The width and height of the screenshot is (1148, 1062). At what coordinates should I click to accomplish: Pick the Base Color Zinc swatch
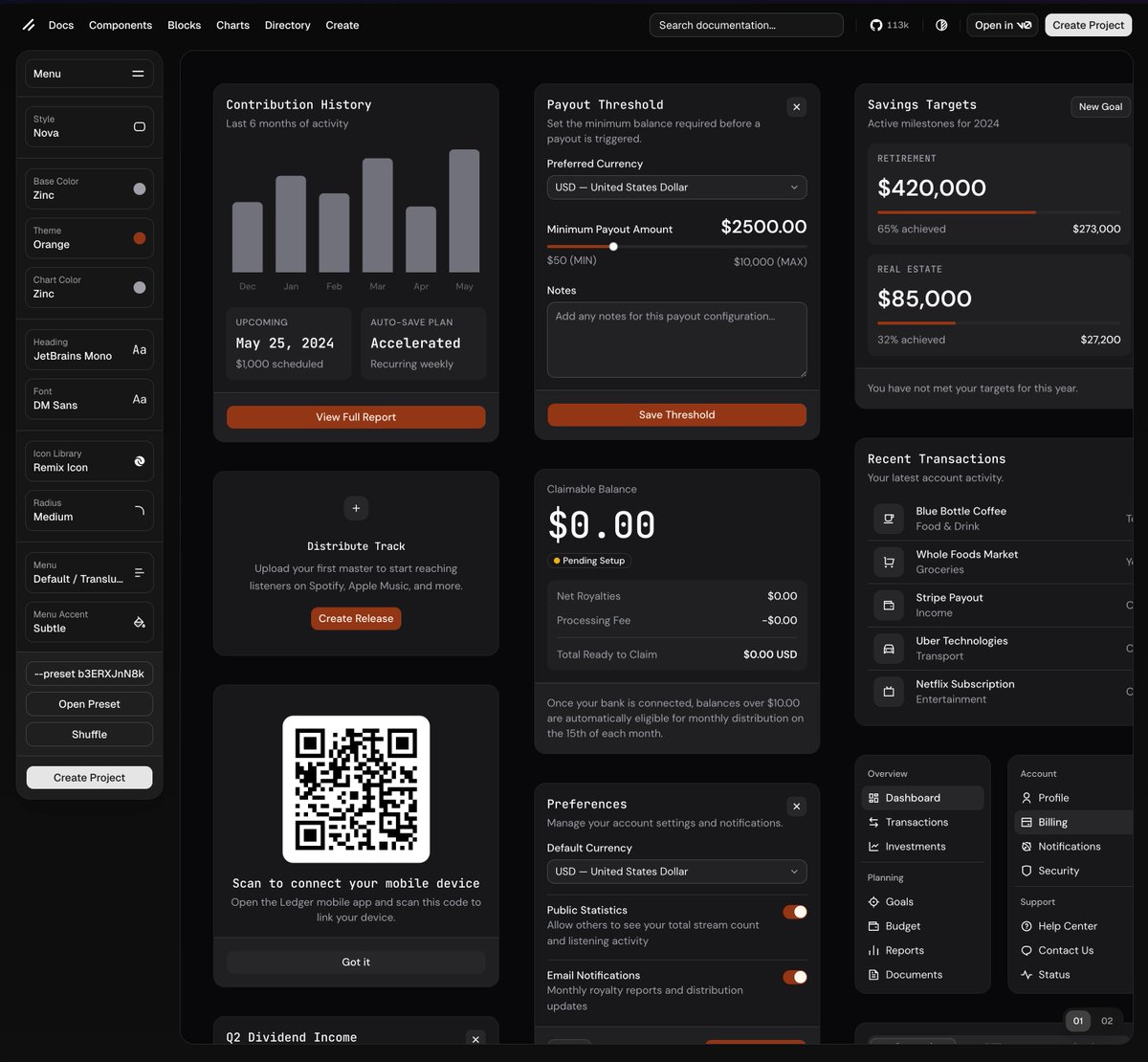click(x=140, y=188)
